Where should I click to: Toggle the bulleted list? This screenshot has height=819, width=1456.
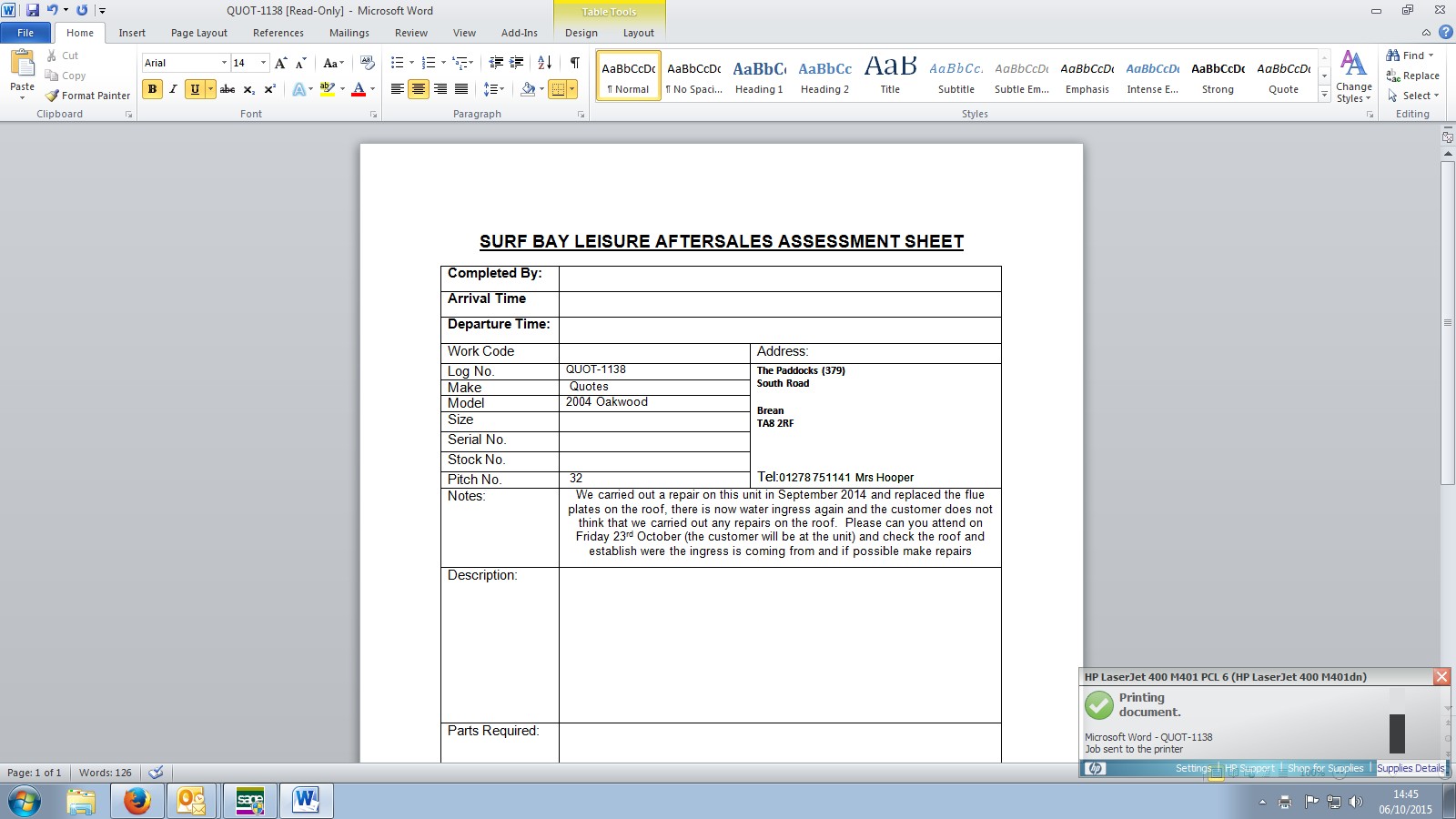[x=397, y=63]
